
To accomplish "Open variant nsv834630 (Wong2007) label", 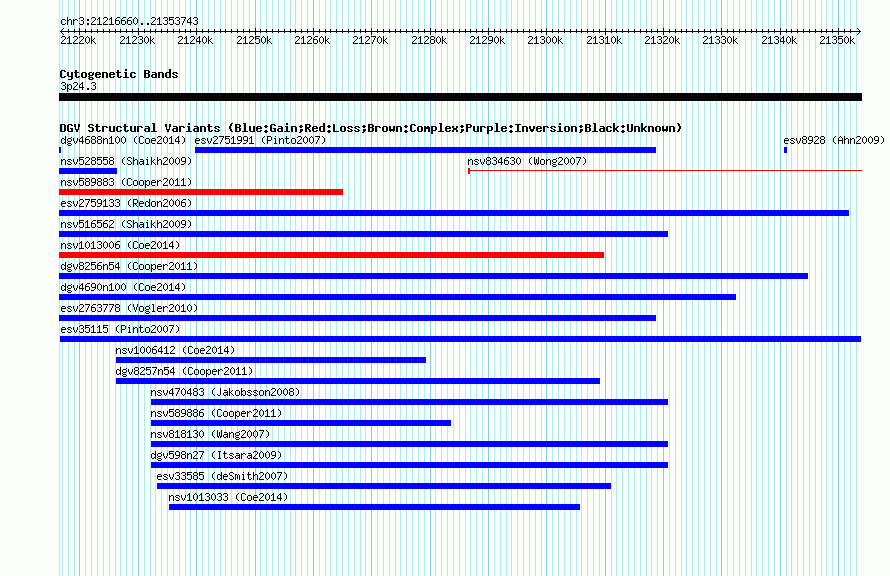I will click(x=527, y=161).
